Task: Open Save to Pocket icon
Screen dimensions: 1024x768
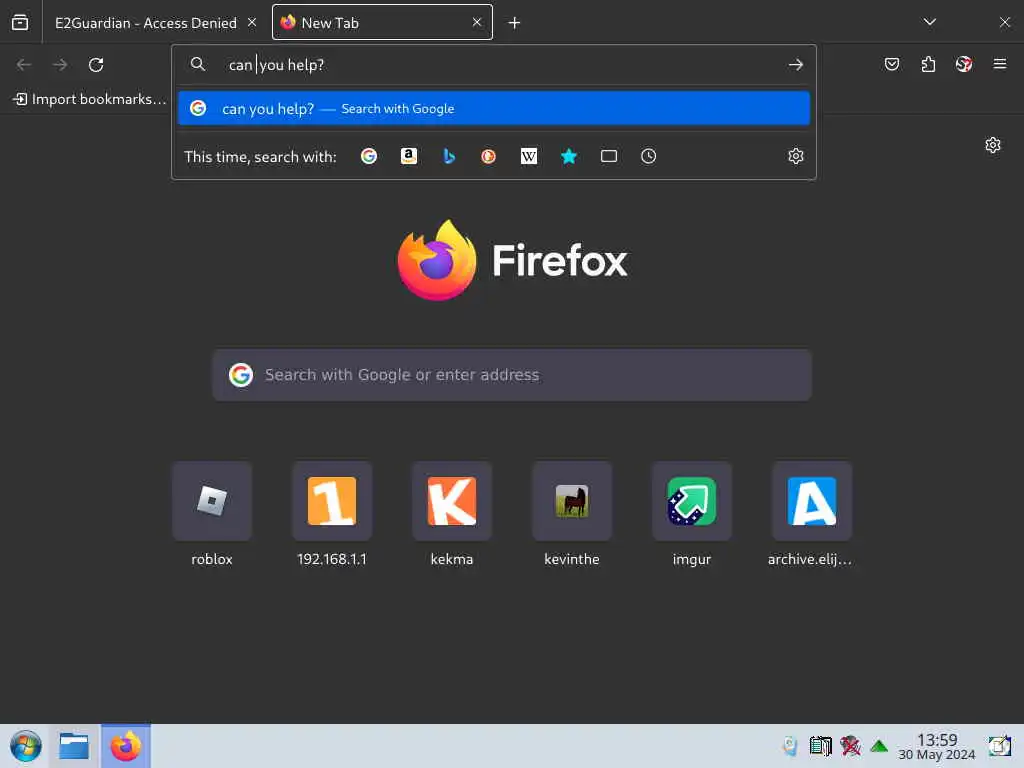Action: (x=892, y=64)
